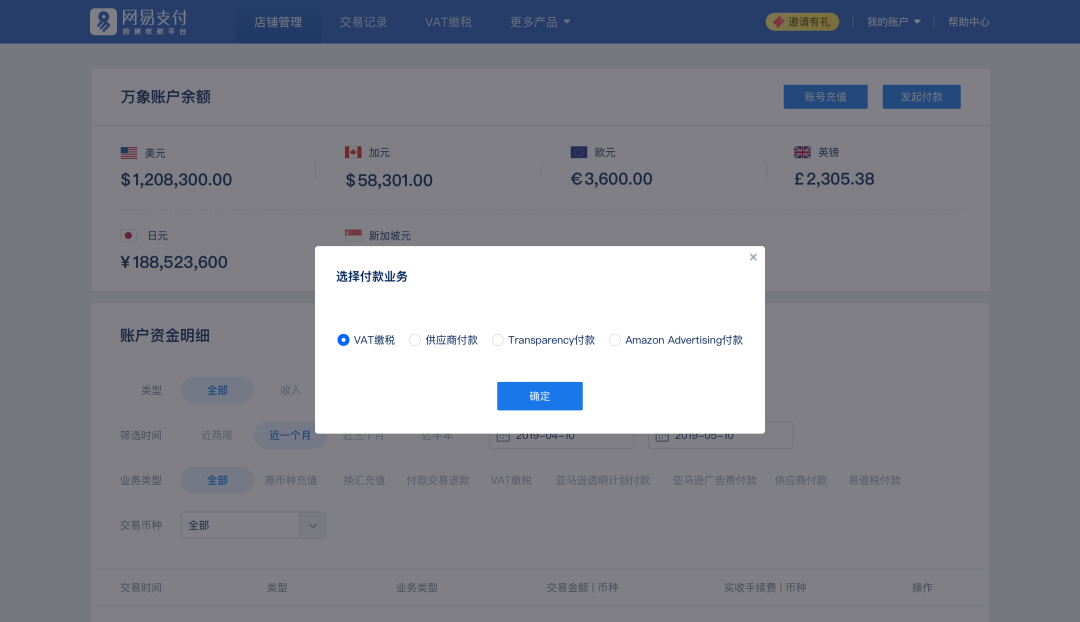Viewport: 1080px width, 622px height.
Task: Open the 店铺管理 navigation tab
Action: tap(277, 21)
